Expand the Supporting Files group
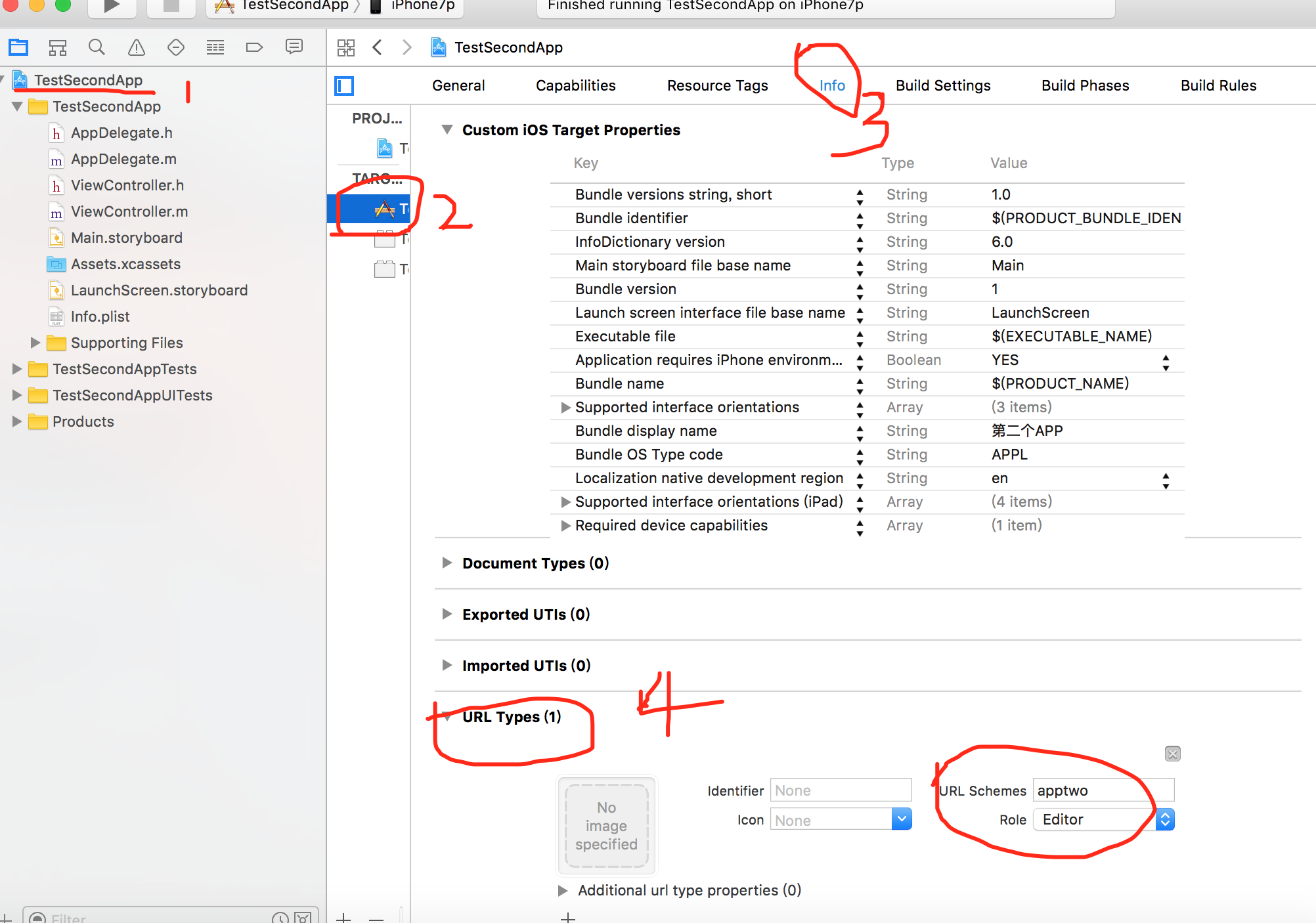This screenshot has width=1316, height=923. pyautogui.click(x=35, y=343)
